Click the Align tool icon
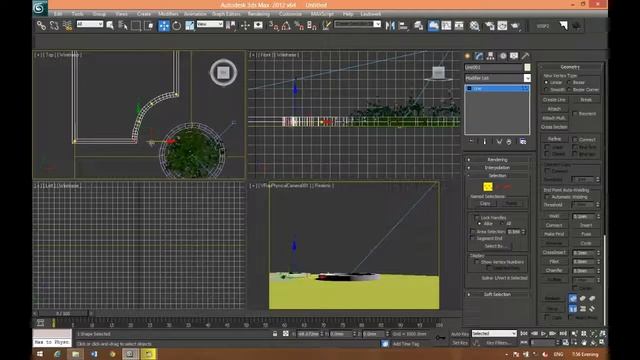This screenshot has width=640, height=360. click(403, 25)
